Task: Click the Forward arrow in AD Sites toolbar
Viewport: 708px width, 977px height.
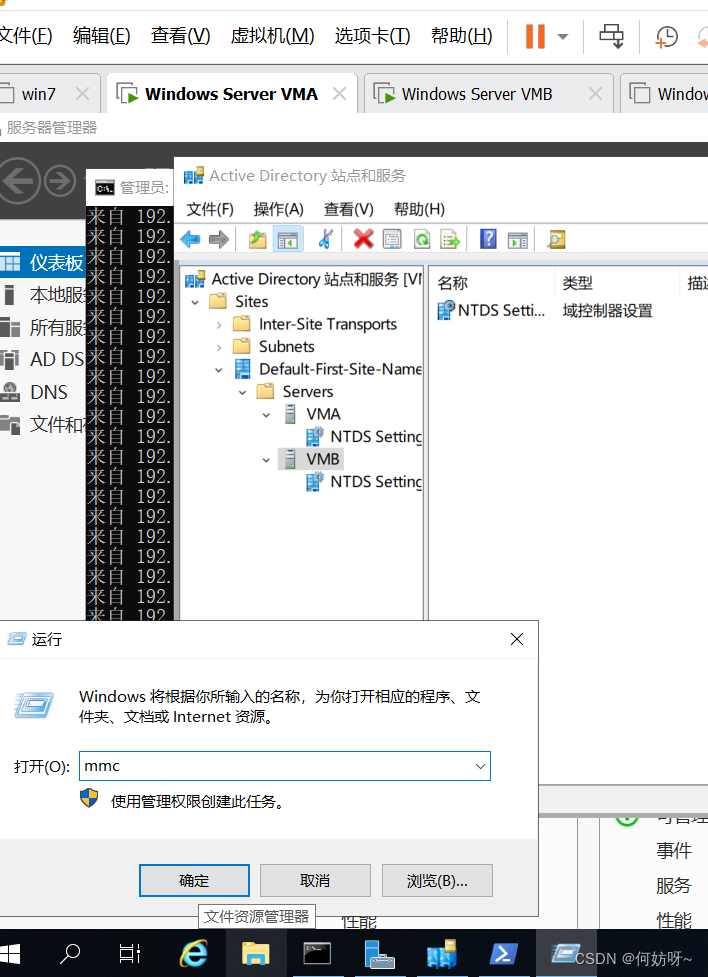Action: (x=219, y=239)
